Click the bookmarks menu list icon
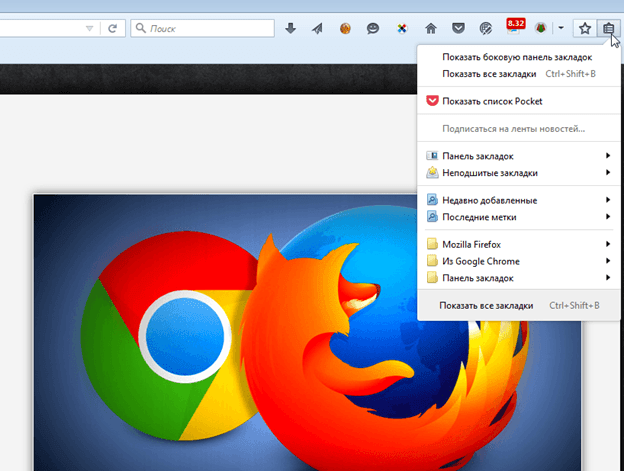The width and height of the screenshot is (624, 471). 608,28
